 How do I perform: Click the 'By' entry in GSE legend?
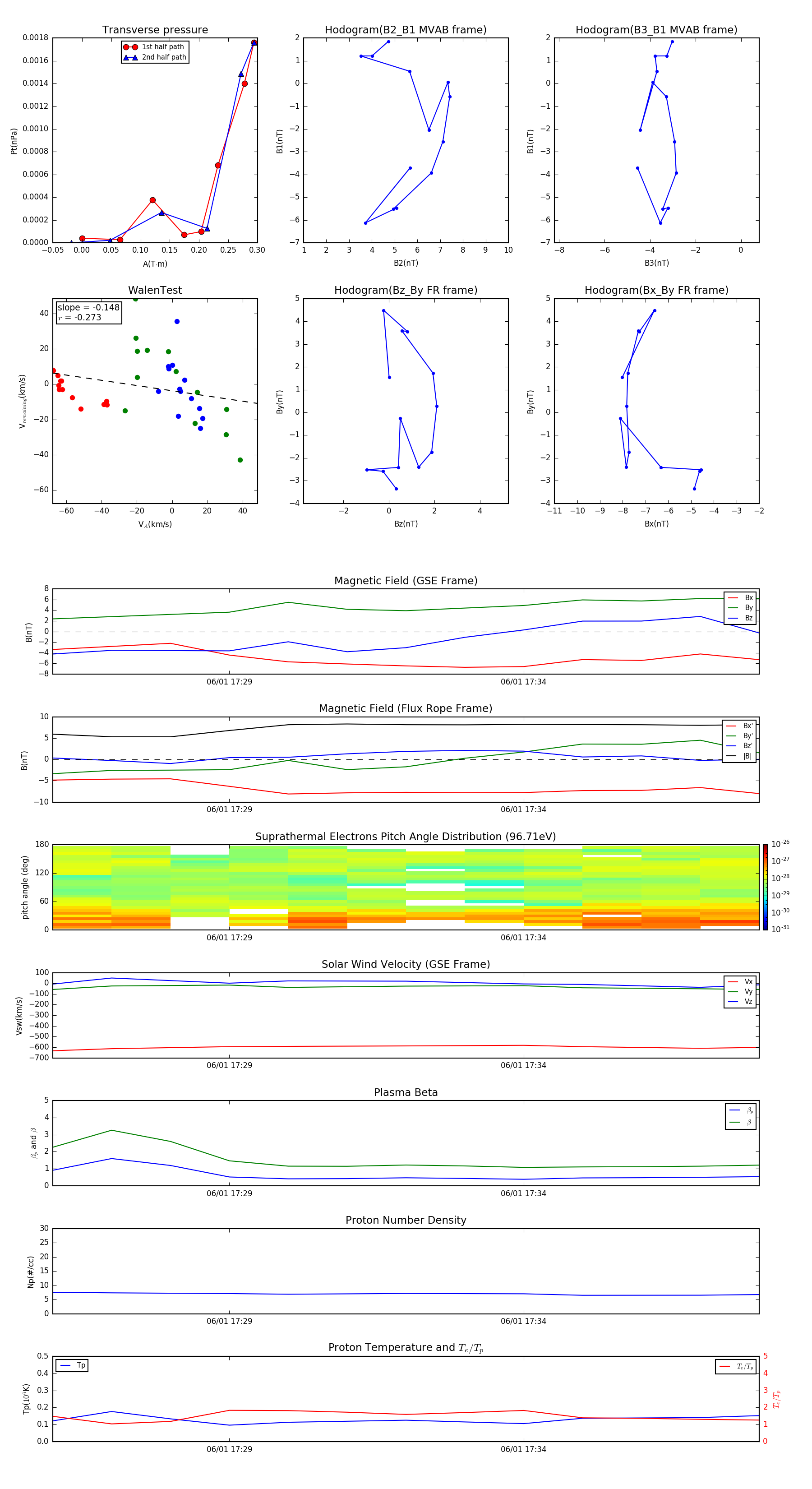[x=740, y=608]
